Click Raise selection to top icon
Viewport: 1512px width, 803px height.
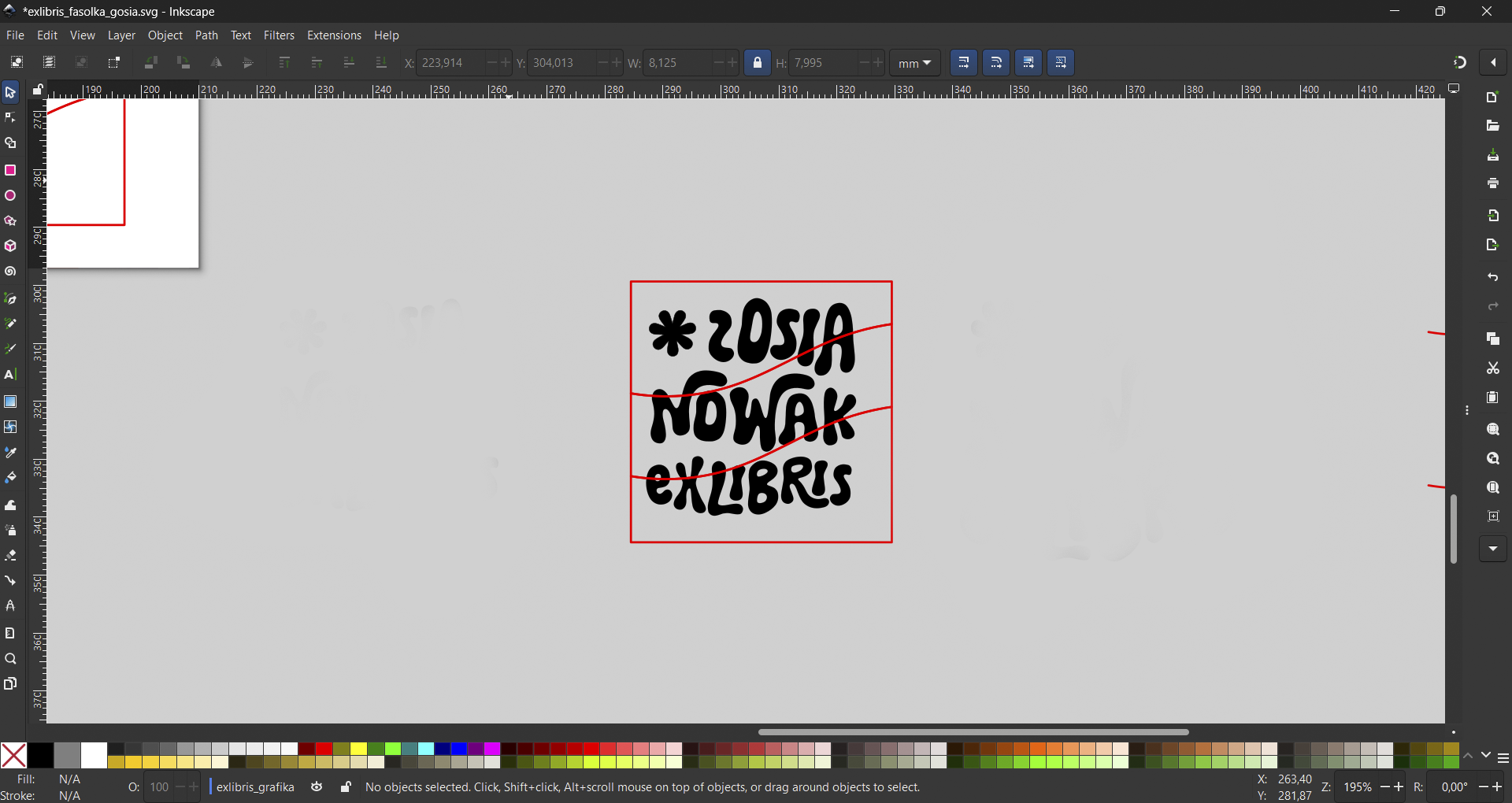click(x=284, y=62)
